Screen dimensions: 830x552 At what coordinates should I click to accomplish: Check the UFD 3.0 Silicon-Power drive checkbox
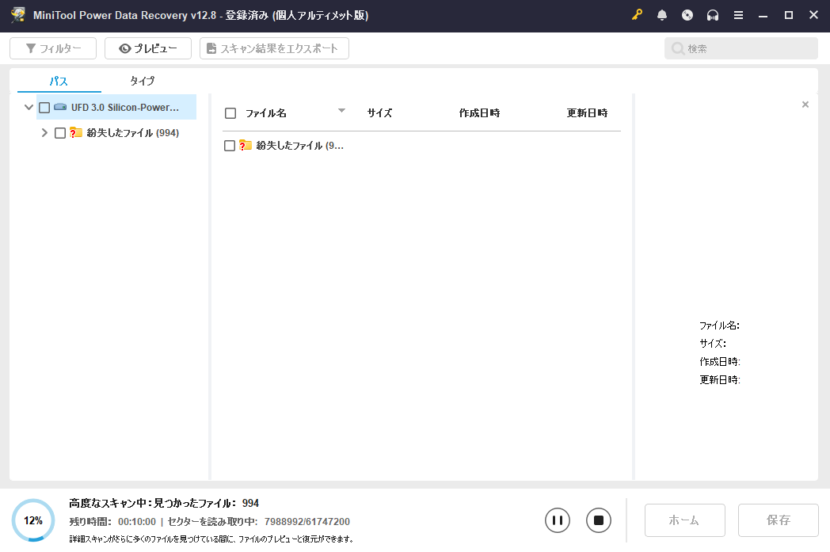[44, 108]
